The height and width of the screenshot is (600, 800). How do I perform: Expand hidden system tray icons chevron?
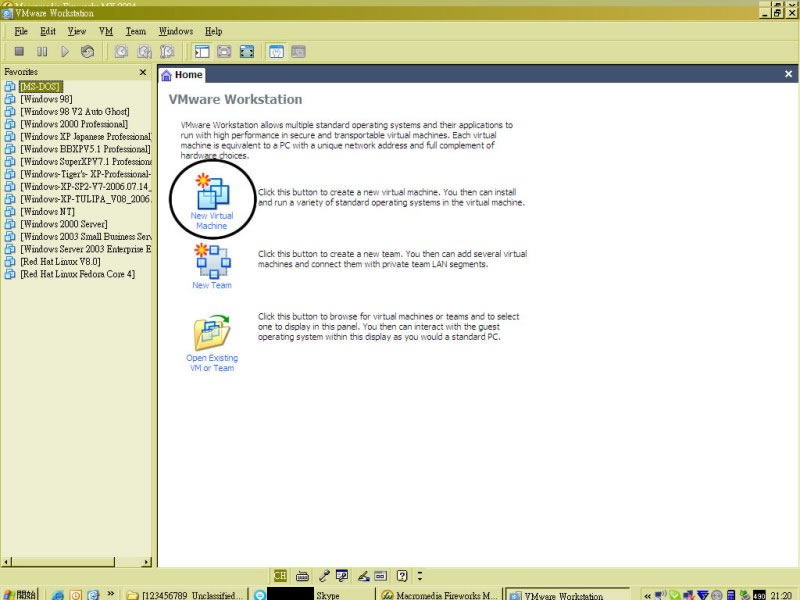(x=647, y=595)
